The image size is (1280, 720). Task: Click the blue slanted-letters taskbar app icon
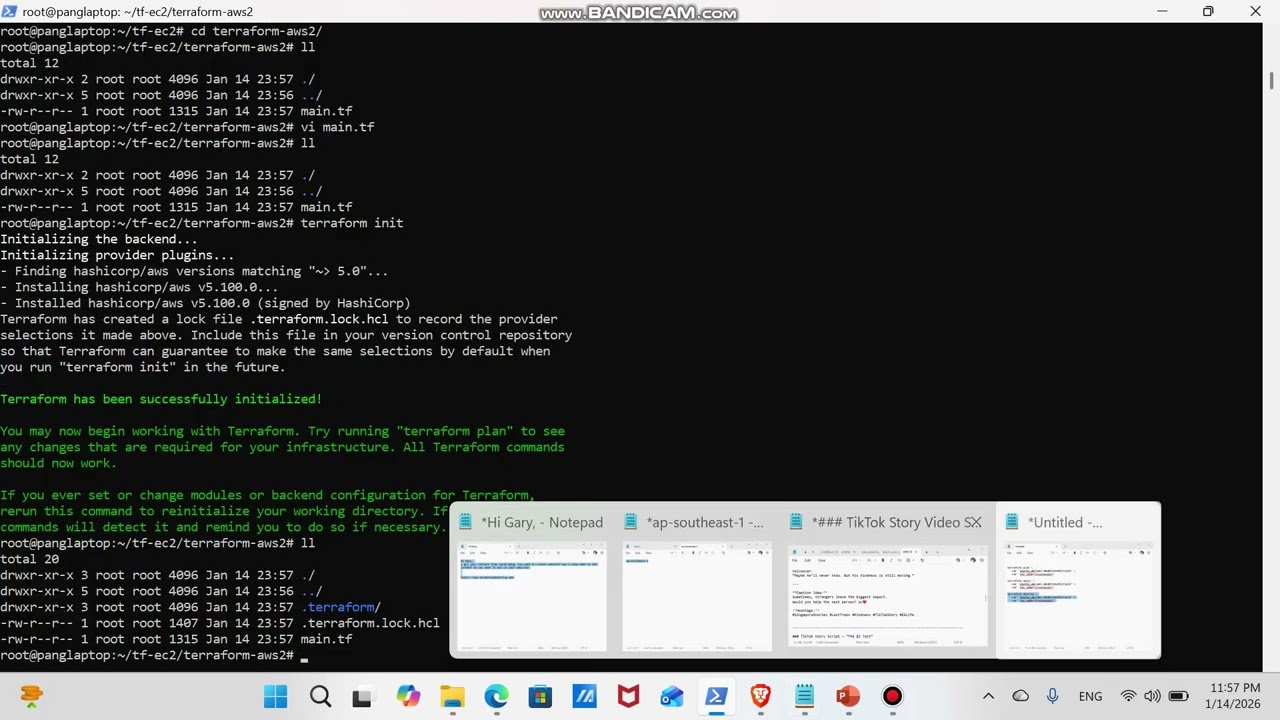[584, 696]
